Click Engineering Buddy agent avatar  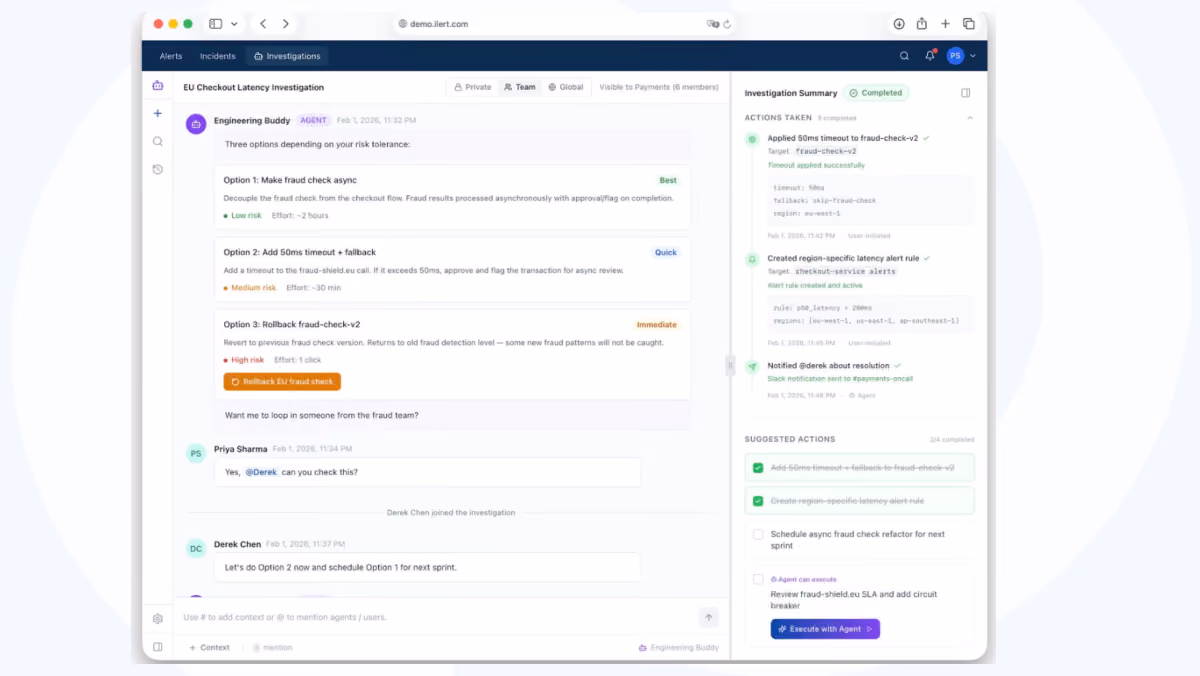[x=196, y=124]
